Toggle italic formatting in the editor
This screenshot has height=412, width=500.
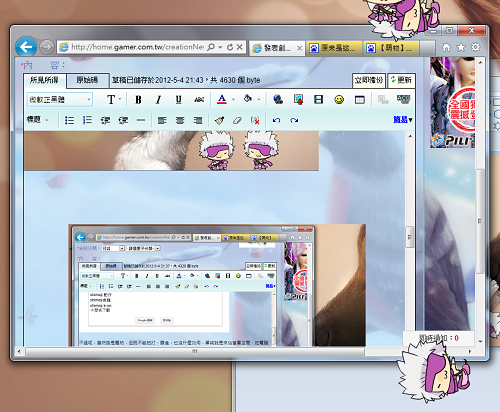click(159, 99)
